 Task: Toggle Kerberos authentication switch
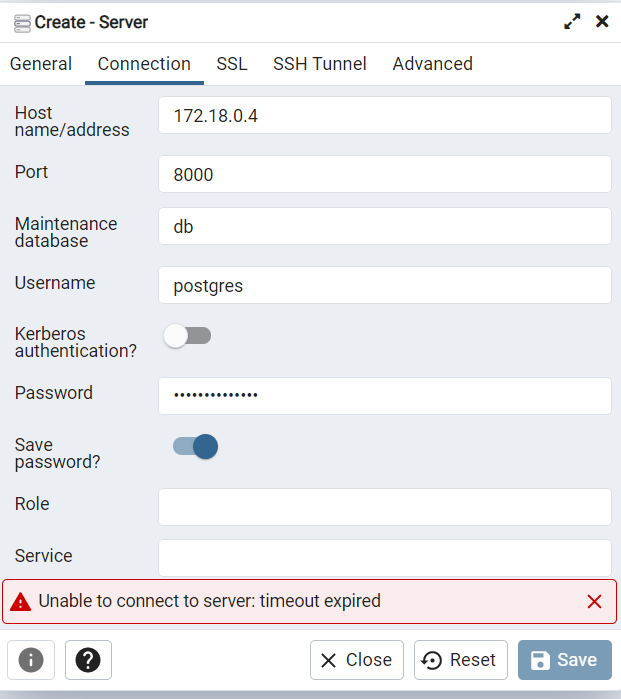188,336
